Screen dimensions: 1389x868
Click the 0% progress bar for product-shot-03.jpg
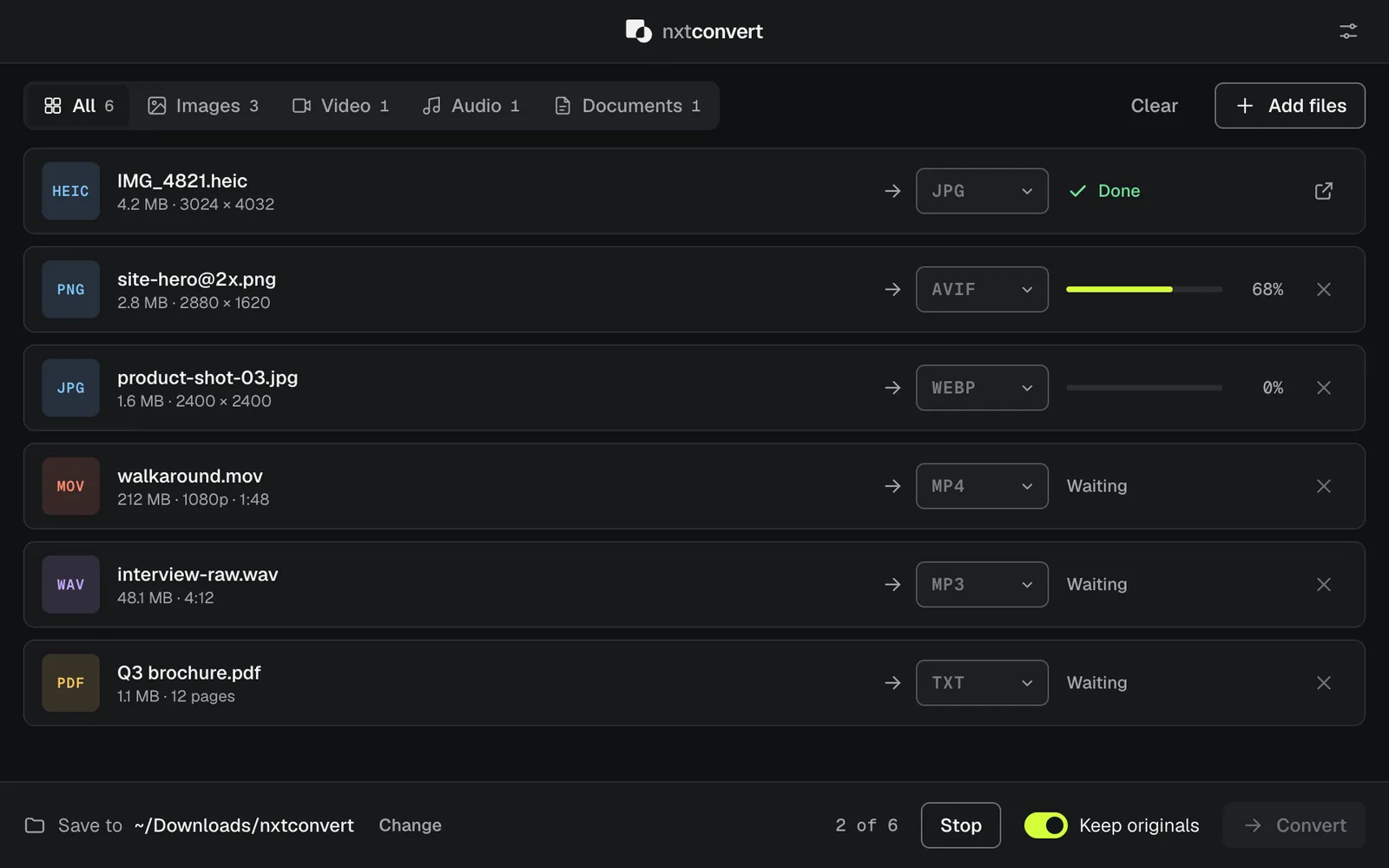pos(1143,388)
